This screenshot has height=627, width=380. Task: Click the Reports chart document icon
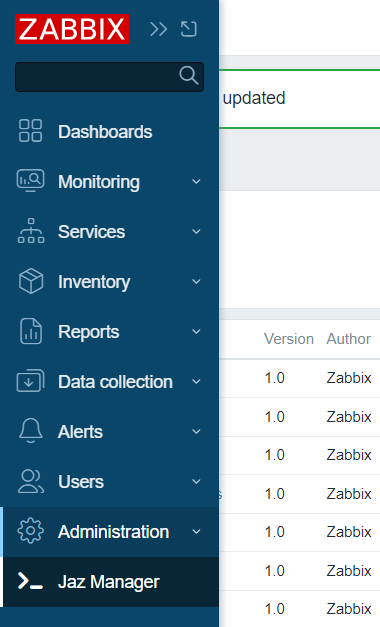(31, 331)
